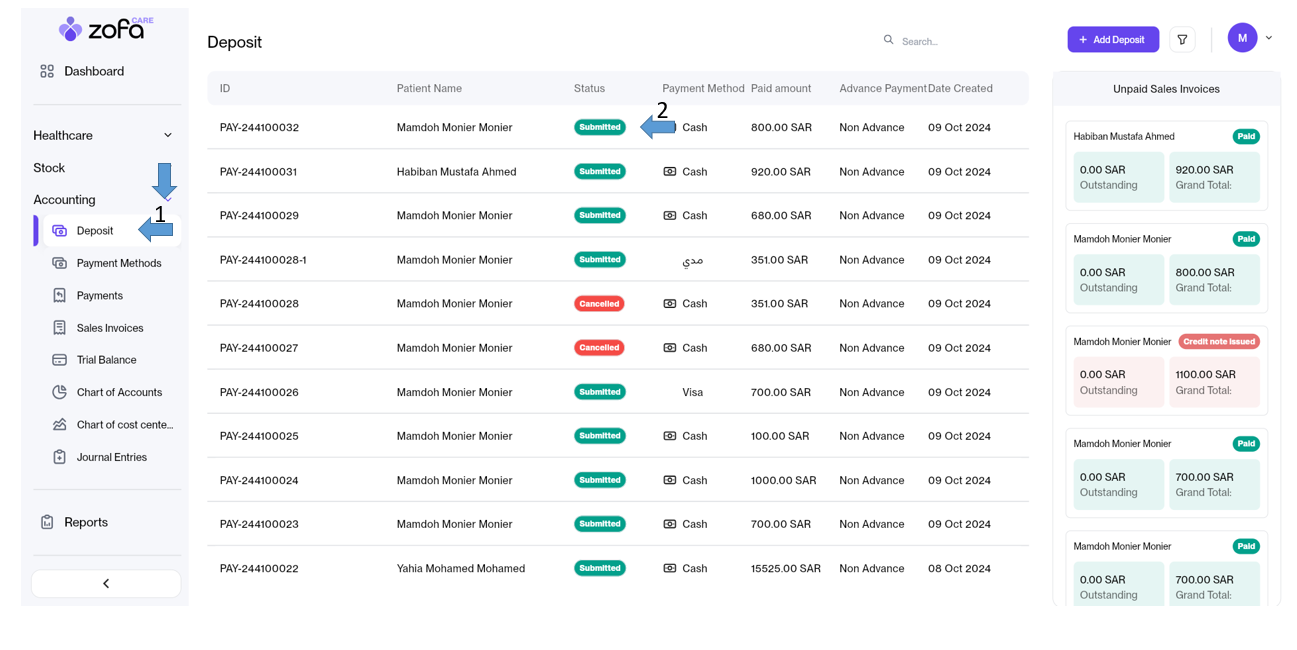1297x650 pixels.
Task: Expand the Healthcare menu chevron
Action: coord(168,136)
